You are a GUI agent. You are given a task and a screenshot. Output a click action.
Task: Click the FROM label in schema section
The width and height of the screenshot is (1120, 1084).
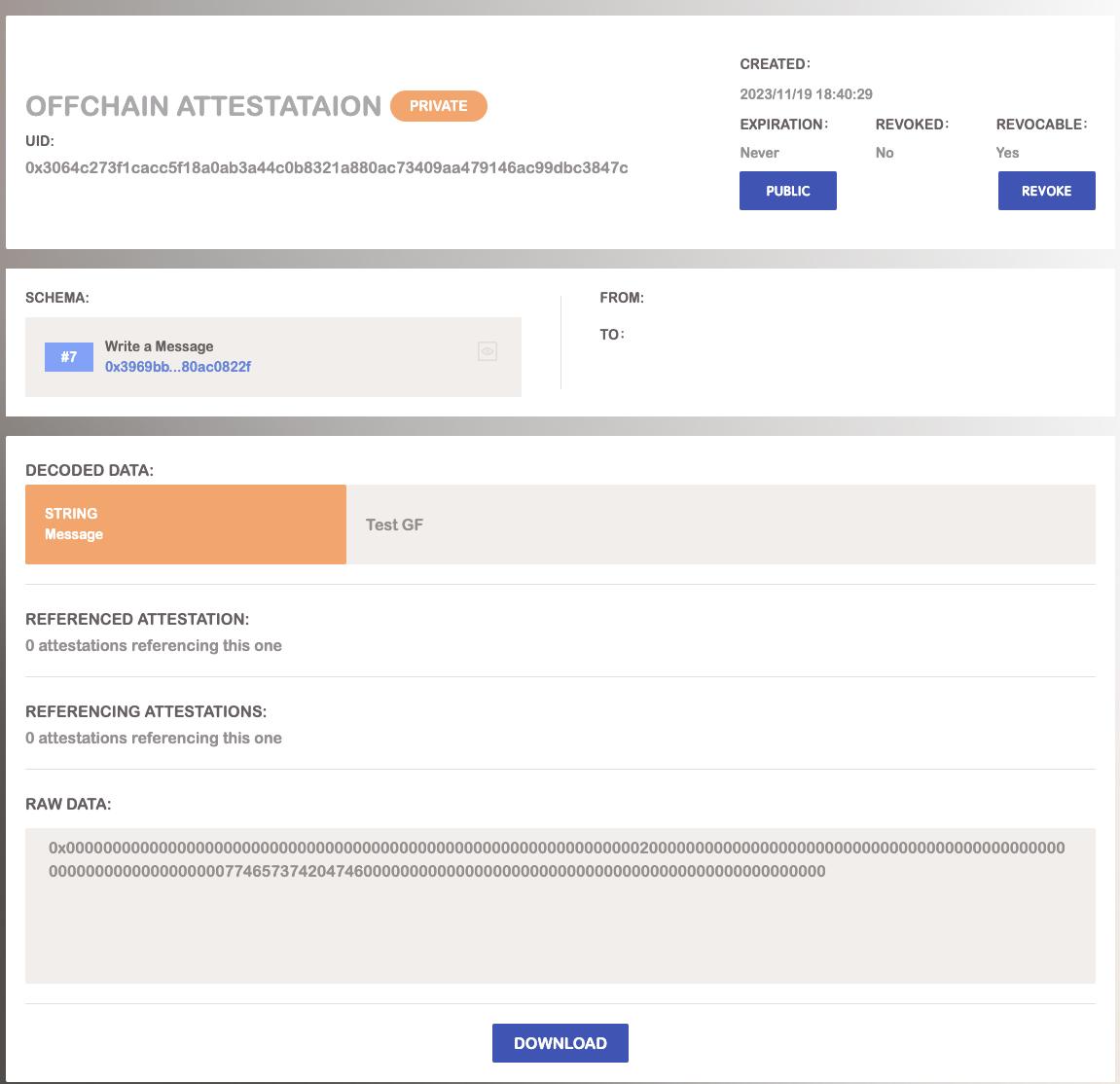(x=622, y=298)
